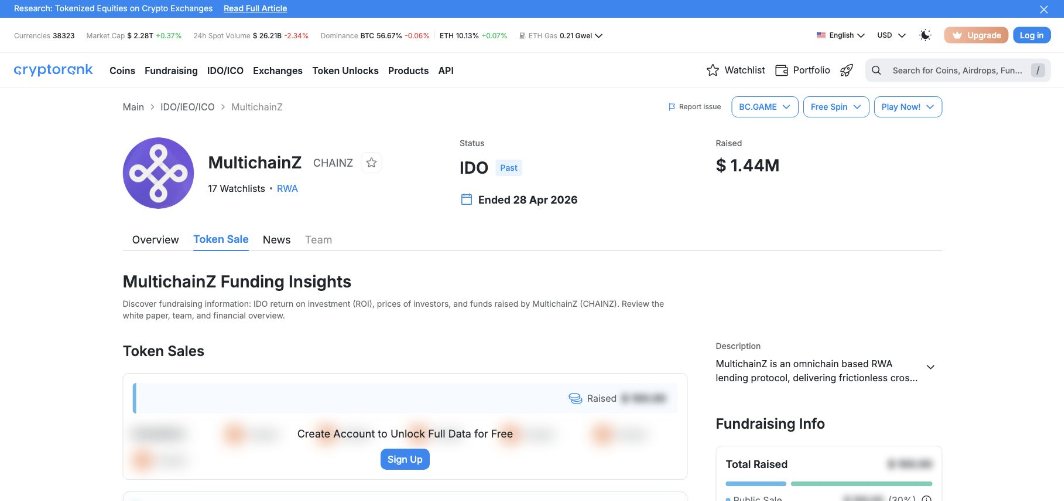Select the Token Sale tab
Viewport: 1064px width, 501px height.
tap(221, 240)
